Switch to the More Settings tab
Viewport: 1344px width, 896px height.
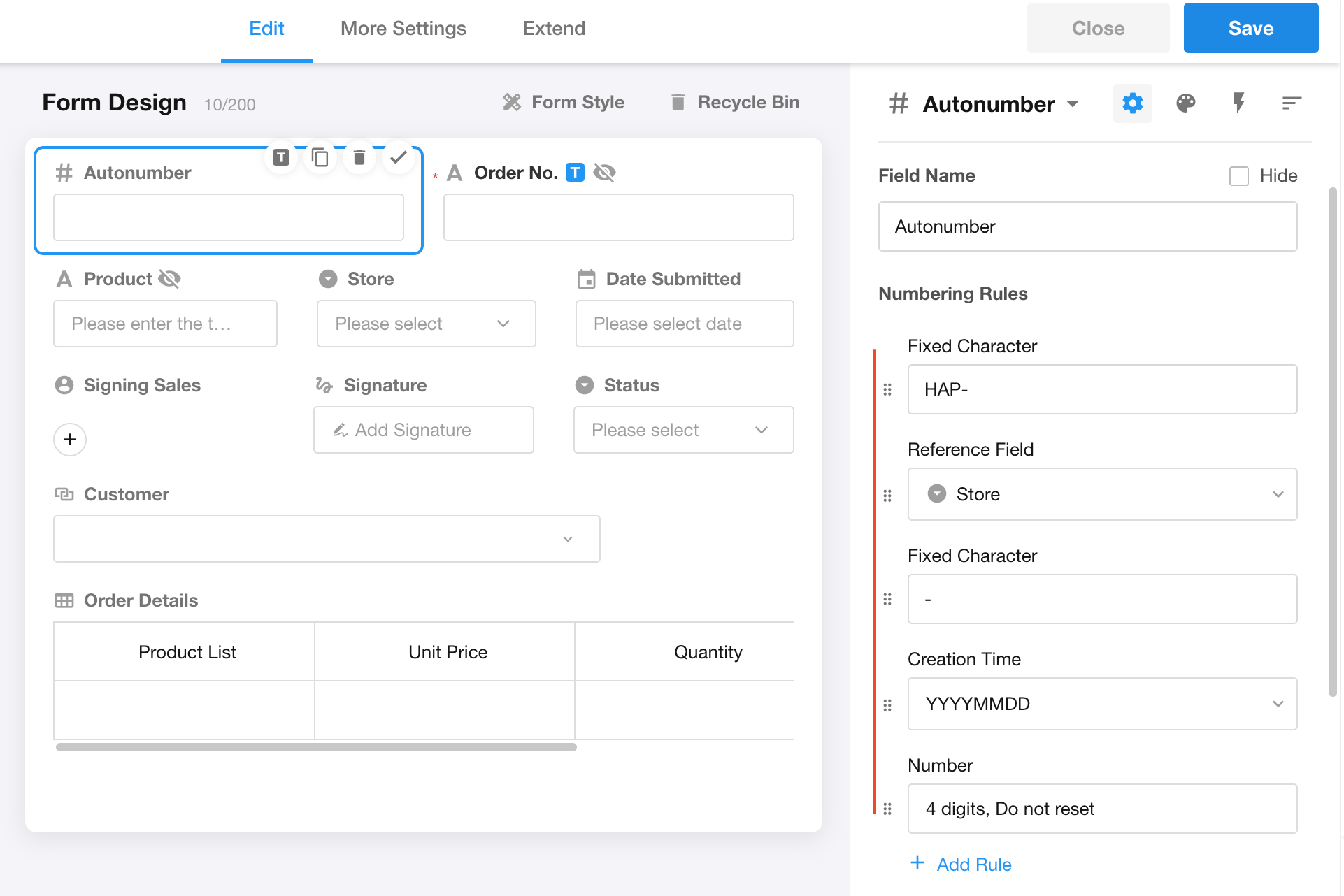click(403, 29)
